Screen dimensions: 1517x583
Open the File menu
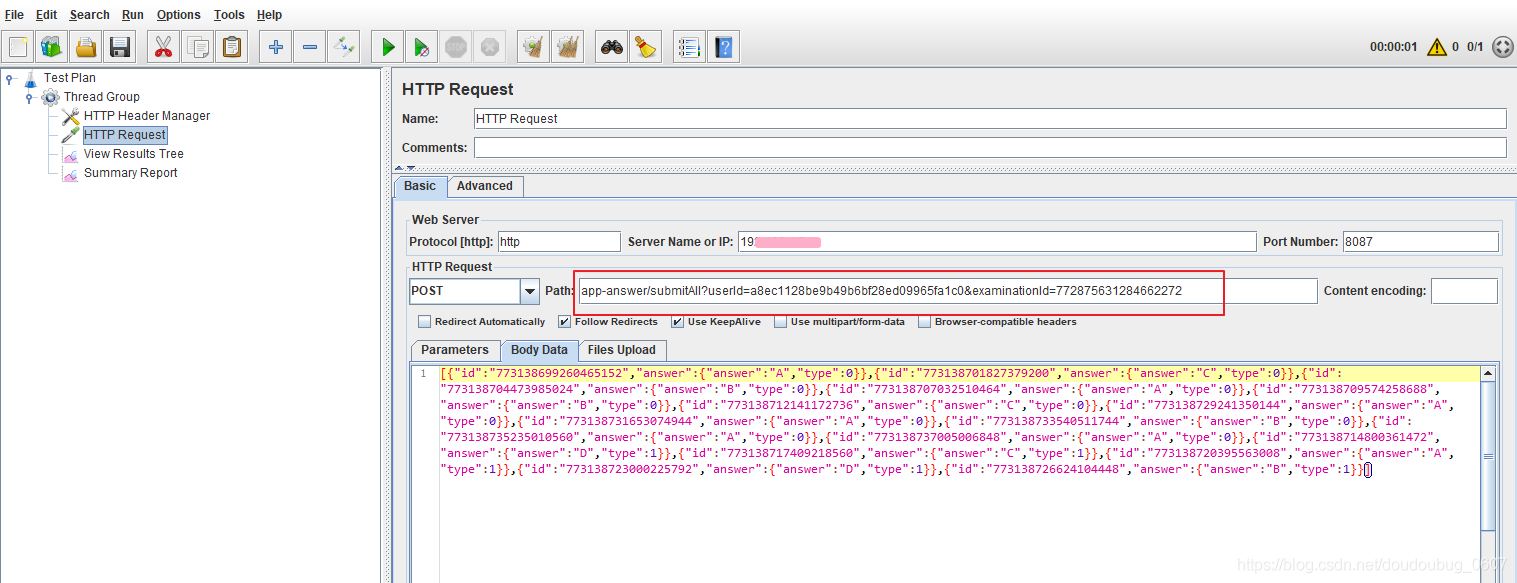point(14,15)
